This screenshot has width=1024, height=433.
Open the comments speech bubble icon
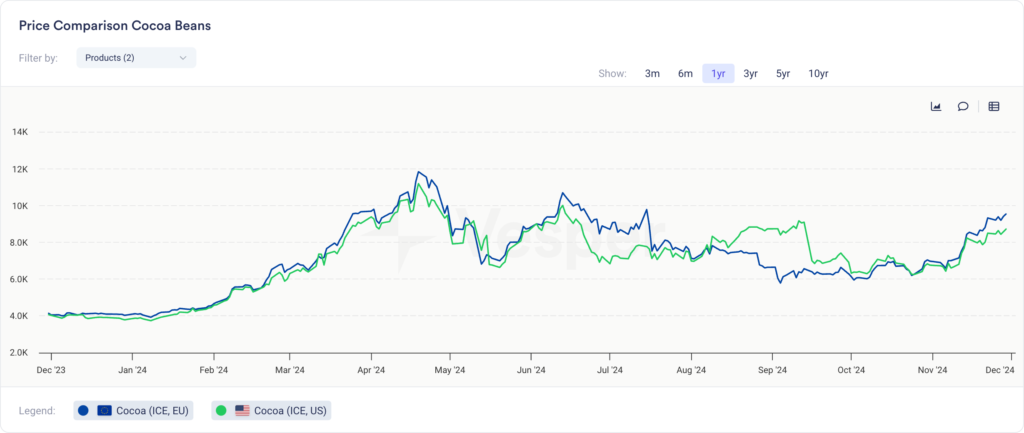(x=963, y=106)
